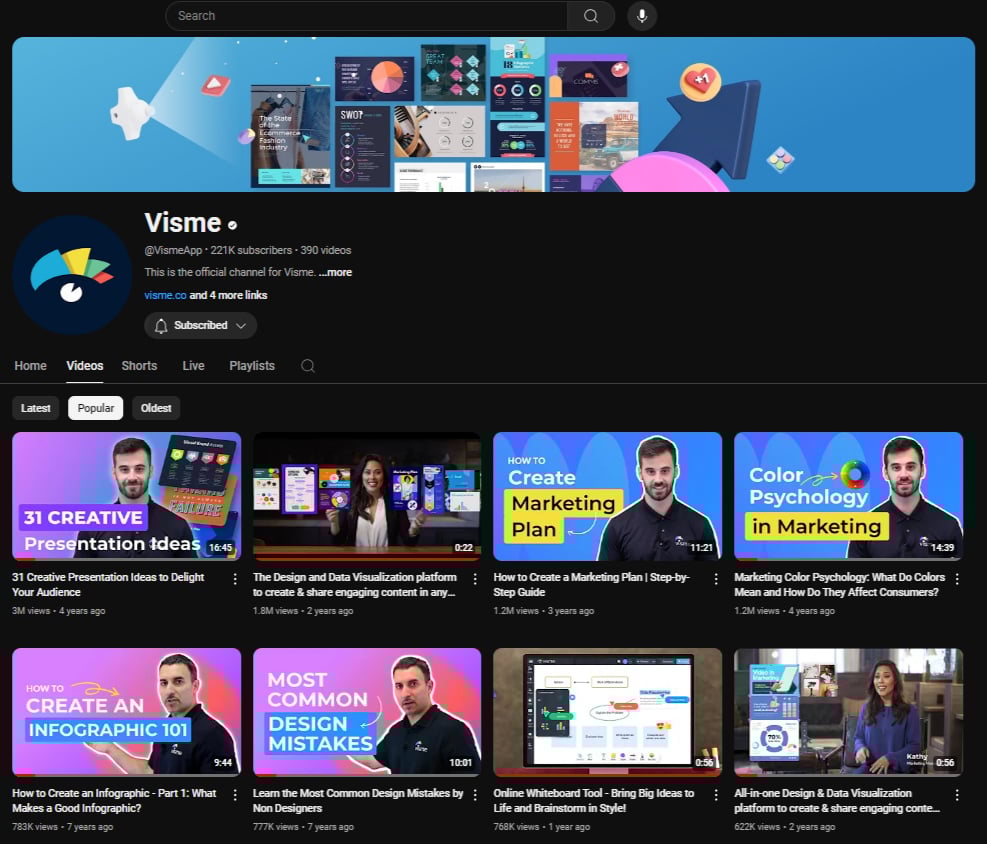Click the Visme channel avatar logo

[x=71, y=274]
